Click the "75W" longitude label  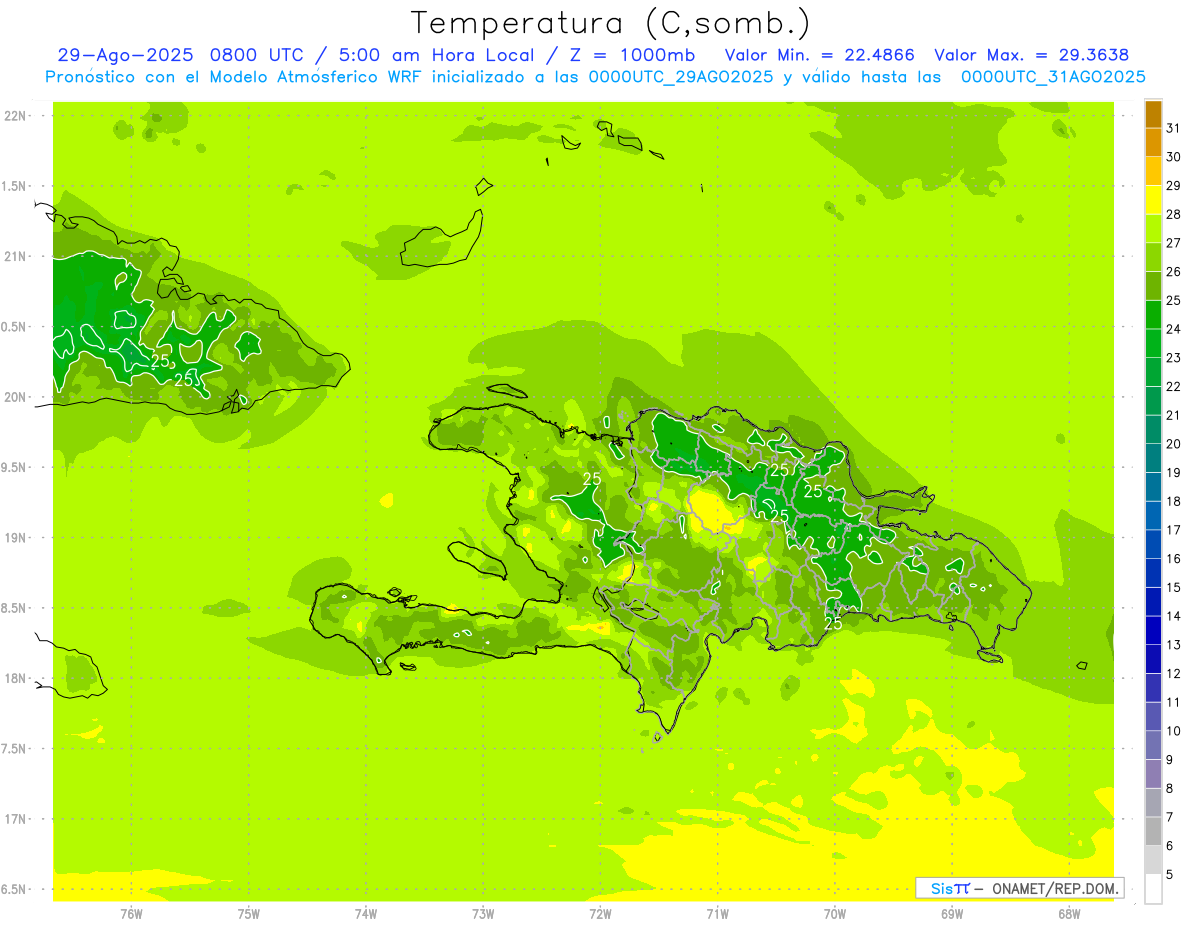249,913
